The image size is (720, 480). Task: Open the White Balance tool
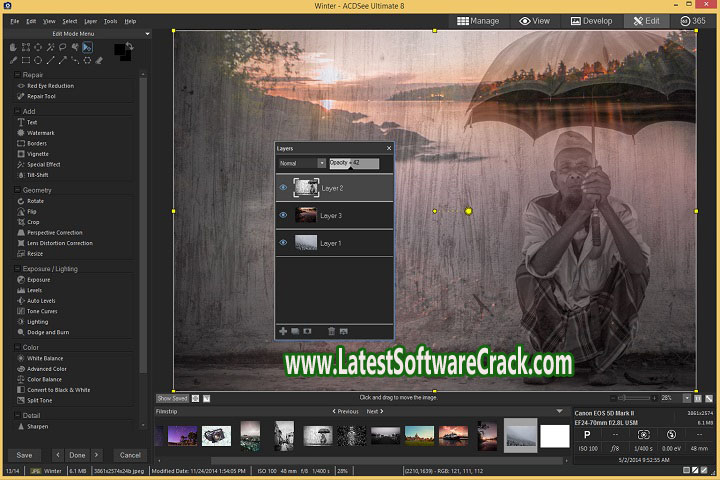(x=40, y=358)
